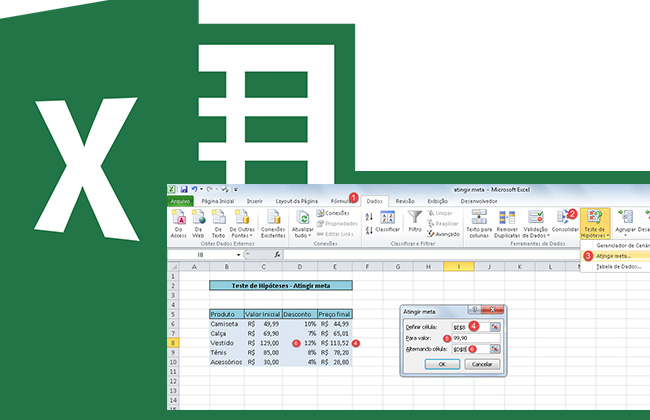
Task: Choose Atingir meta menu entry
Action: point(615,256)
